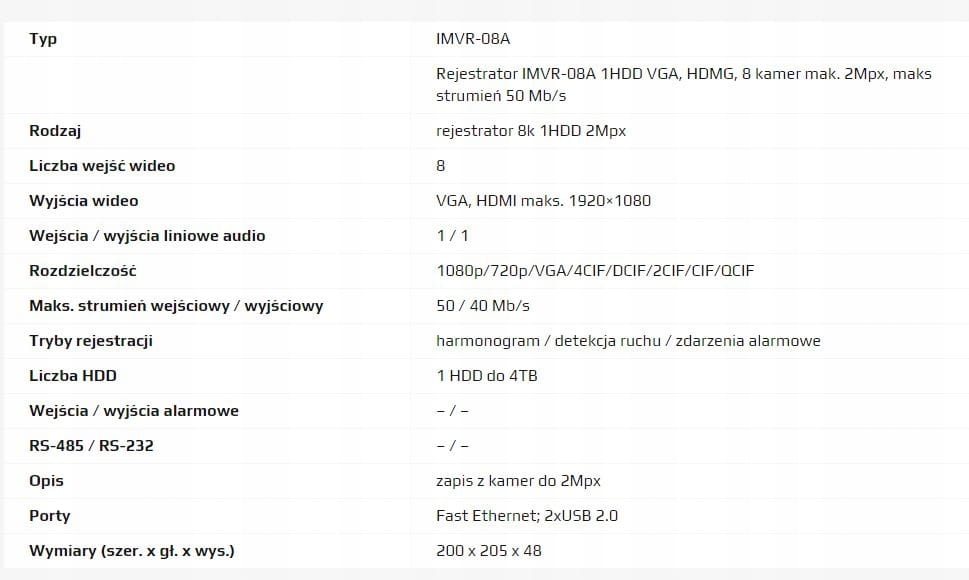Select the IMVR-08A model value

[x=474, y=39]
